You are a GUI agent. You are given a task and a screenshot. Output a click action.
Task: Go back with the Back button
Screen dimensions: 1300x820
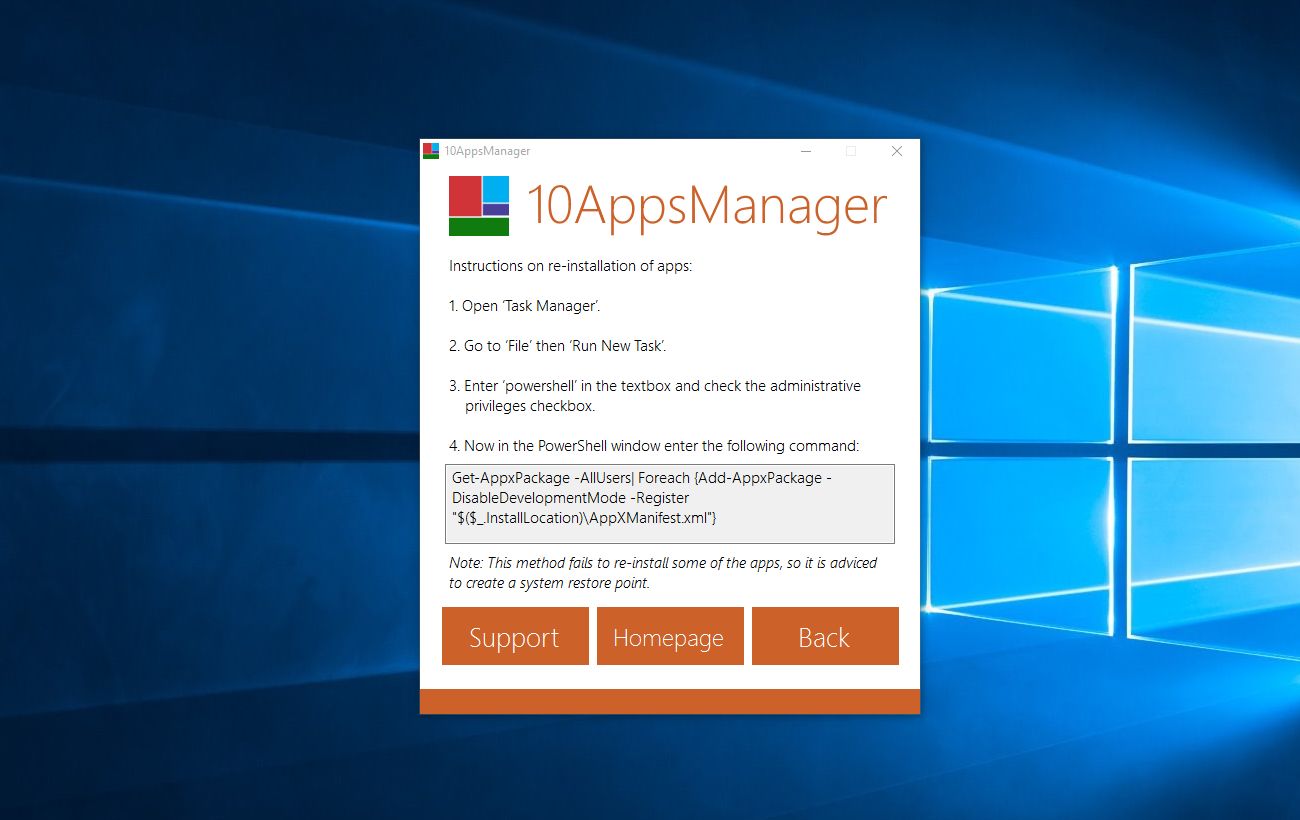tap(825, 636)
